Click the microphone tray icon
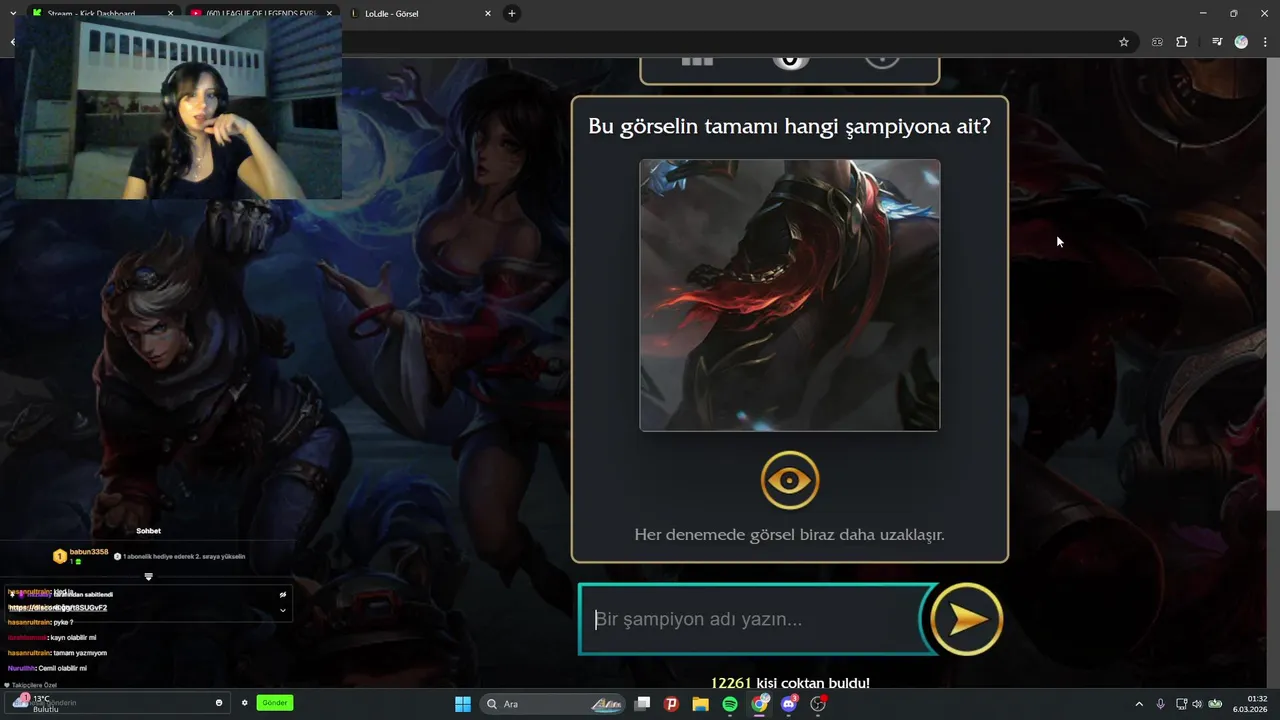 [x=1160, y=704]
